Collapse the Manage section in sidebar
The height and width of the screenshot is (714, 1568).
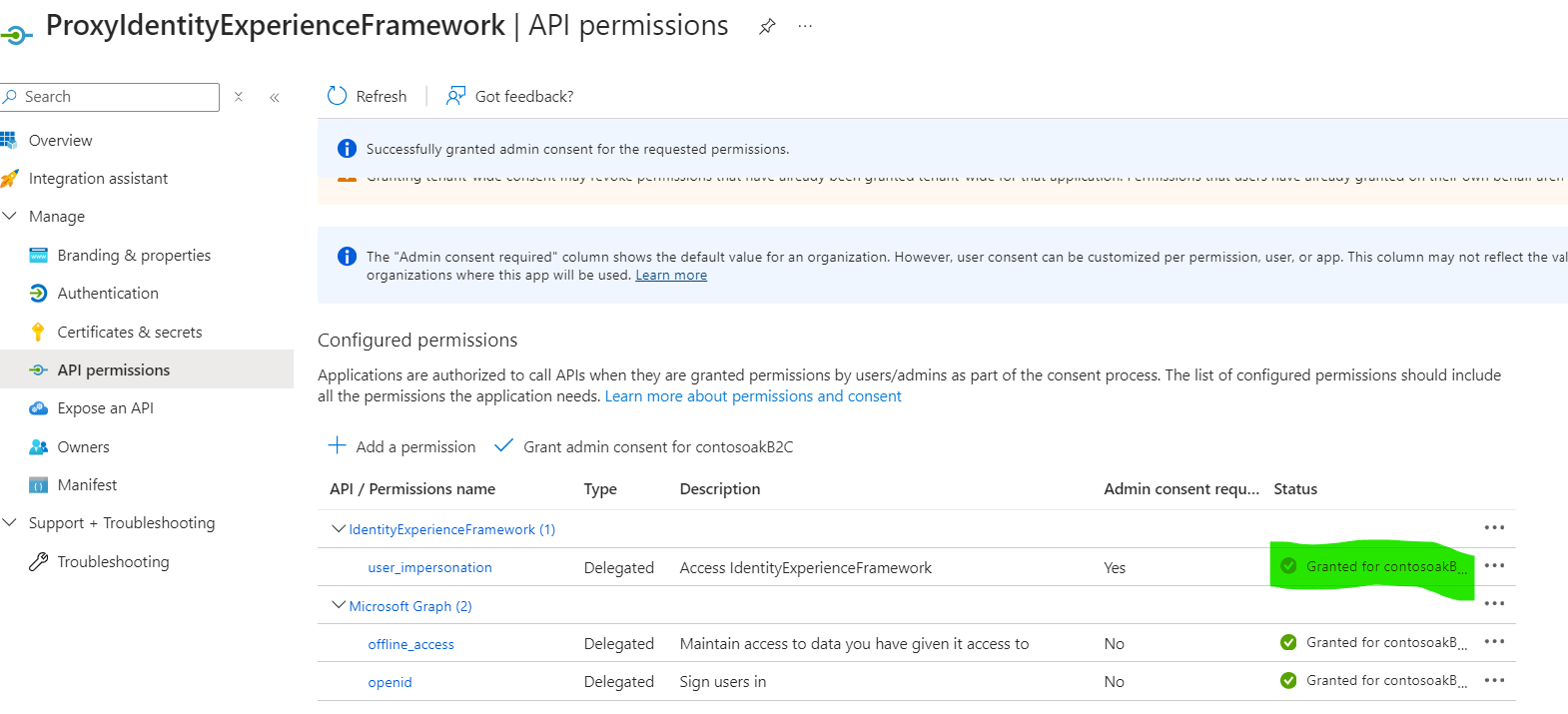[x=10, y=216]
